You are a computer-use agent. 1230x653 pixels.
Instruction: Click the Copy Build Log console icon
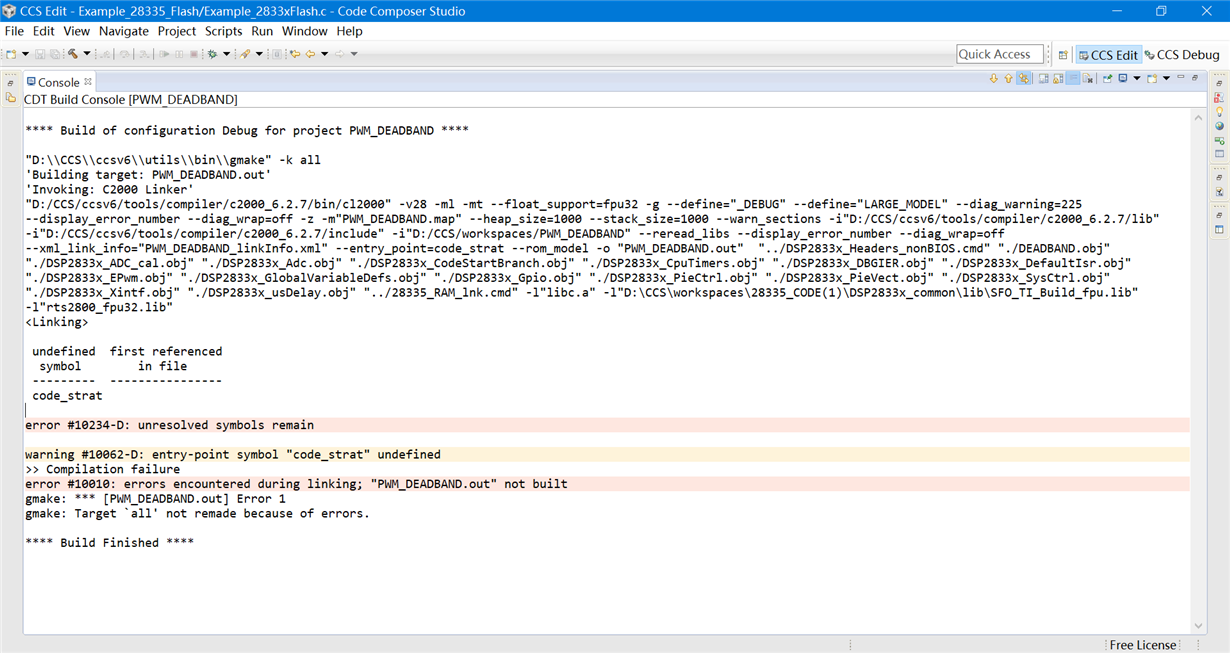click(1043, 79)
